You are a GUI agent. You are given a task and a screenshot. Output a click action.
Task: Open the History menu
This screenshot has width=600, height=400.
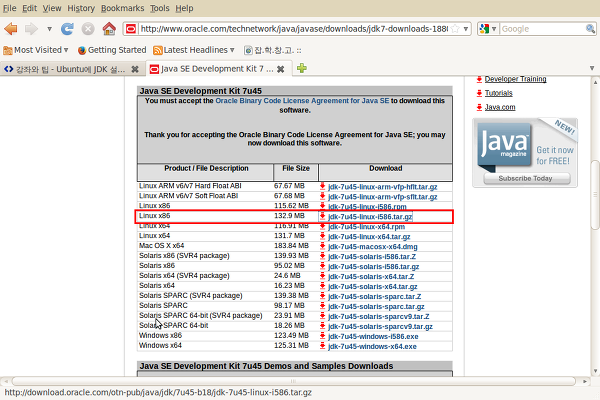coord(81,8)
